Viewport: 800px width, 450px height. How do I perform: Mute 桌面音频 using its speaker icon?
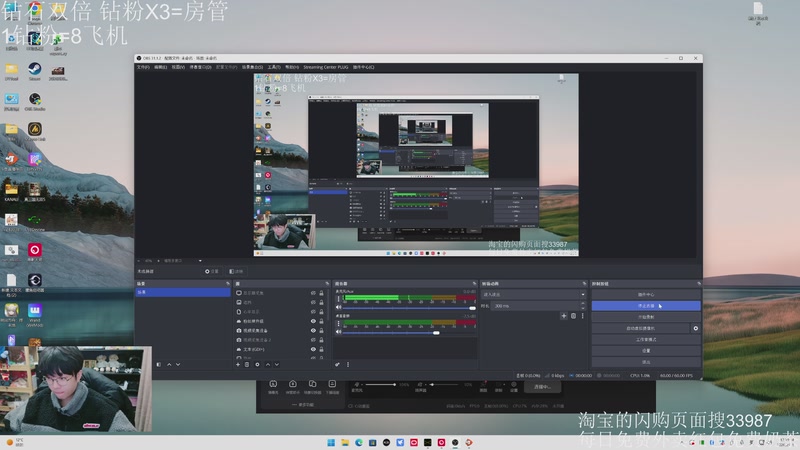point(338,332)
